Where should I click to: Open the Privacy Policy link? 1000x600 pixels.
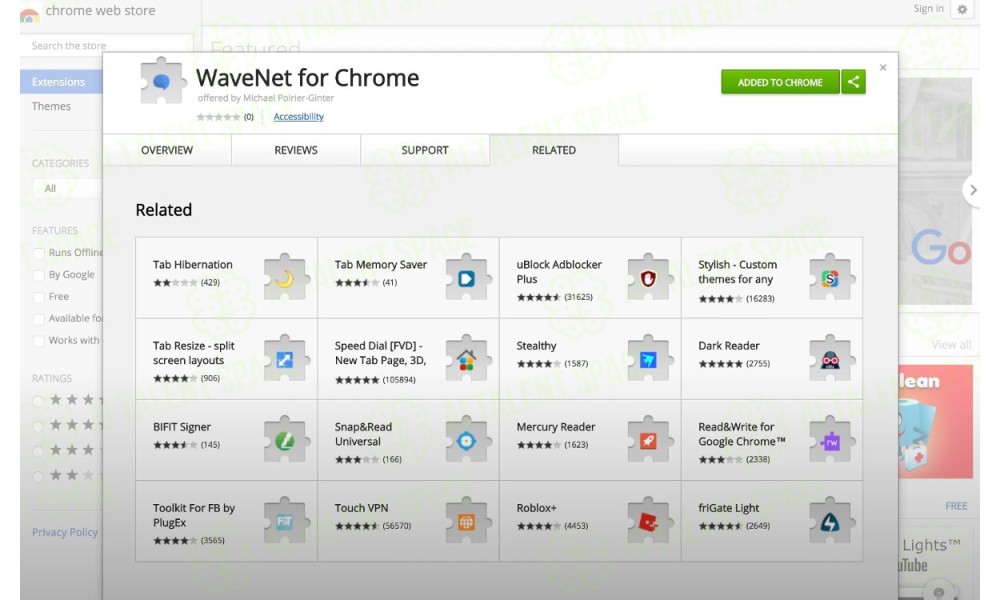[x=65, y=532]
